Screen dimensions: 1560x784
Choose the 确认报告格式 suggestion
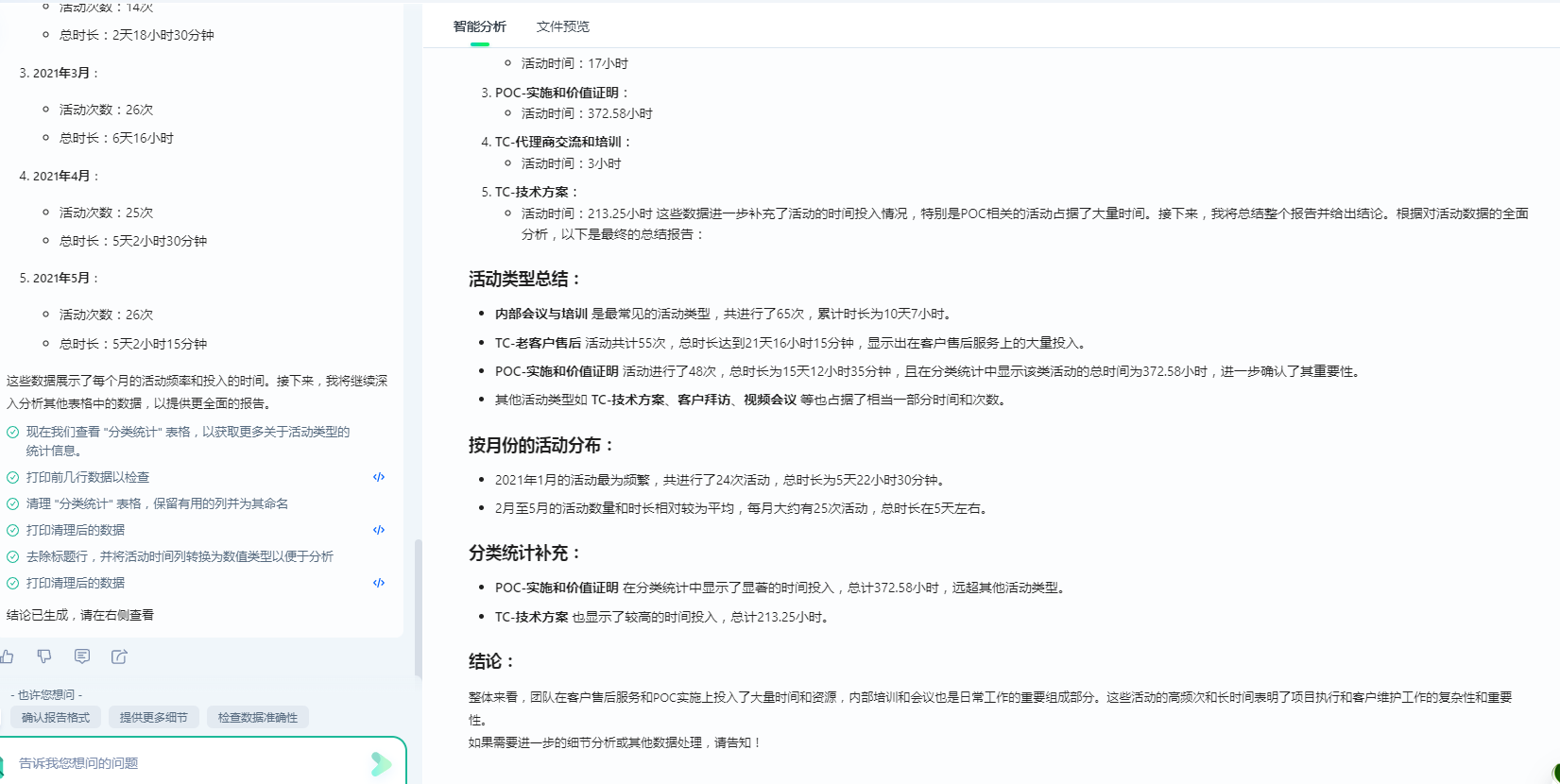point(56,718)
